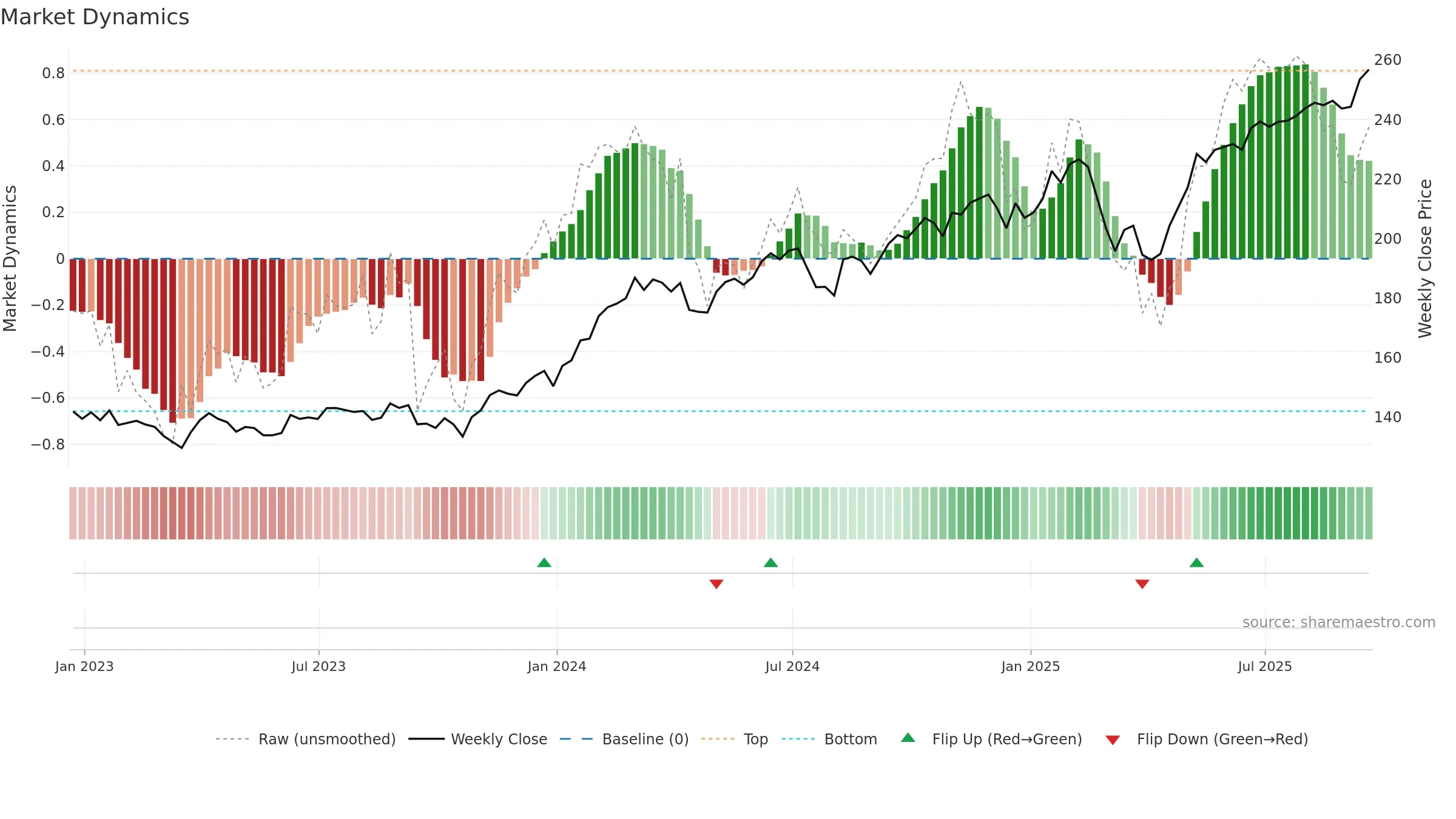This screenshot has width=1456, height=819.
Task: Toggle the Bottom legend entry
Action: (x=829, y=739)
